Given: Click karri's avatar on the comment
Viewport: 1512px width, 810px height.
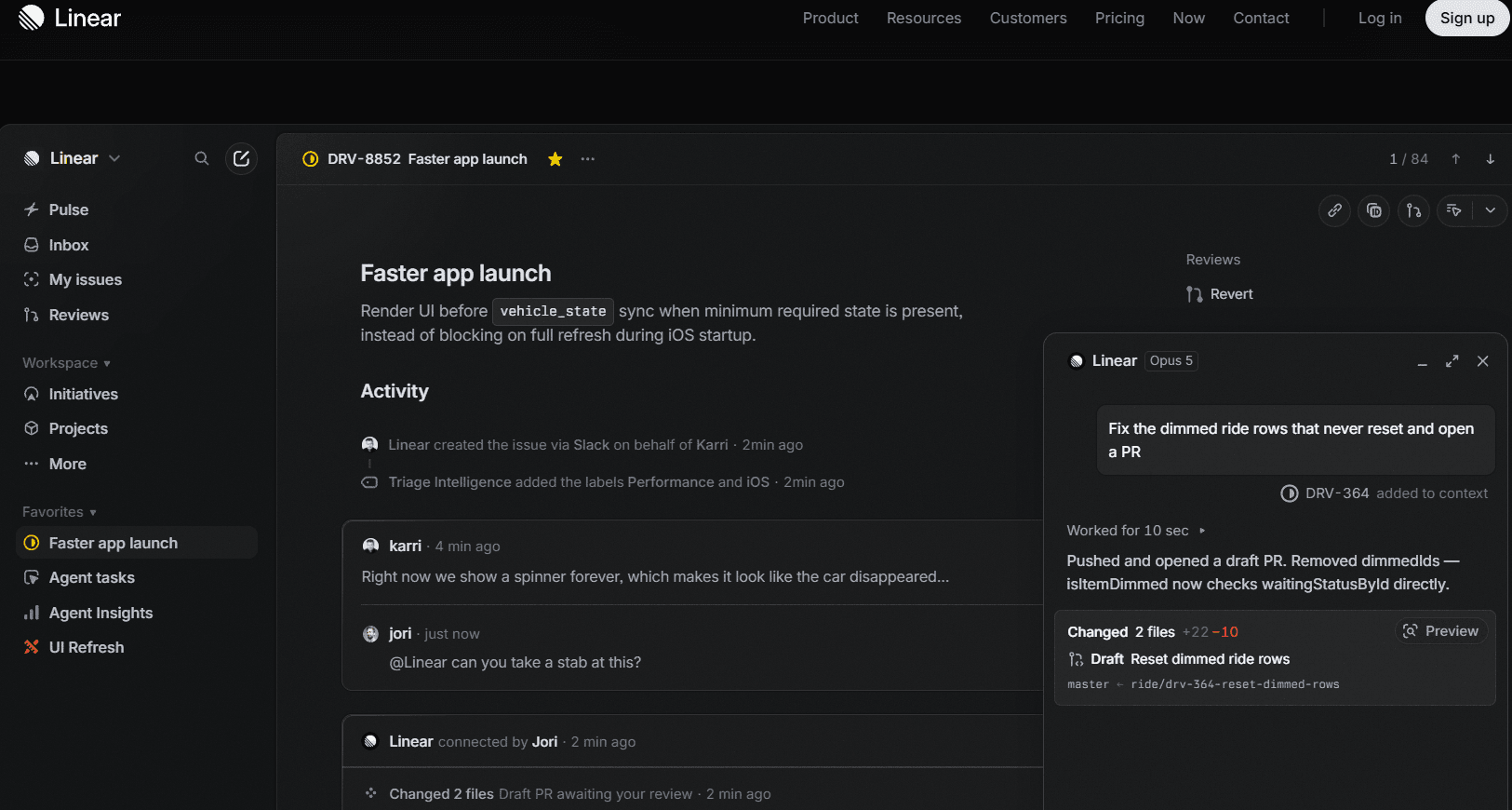Looking at the screenshot, I should coord(370,546).
